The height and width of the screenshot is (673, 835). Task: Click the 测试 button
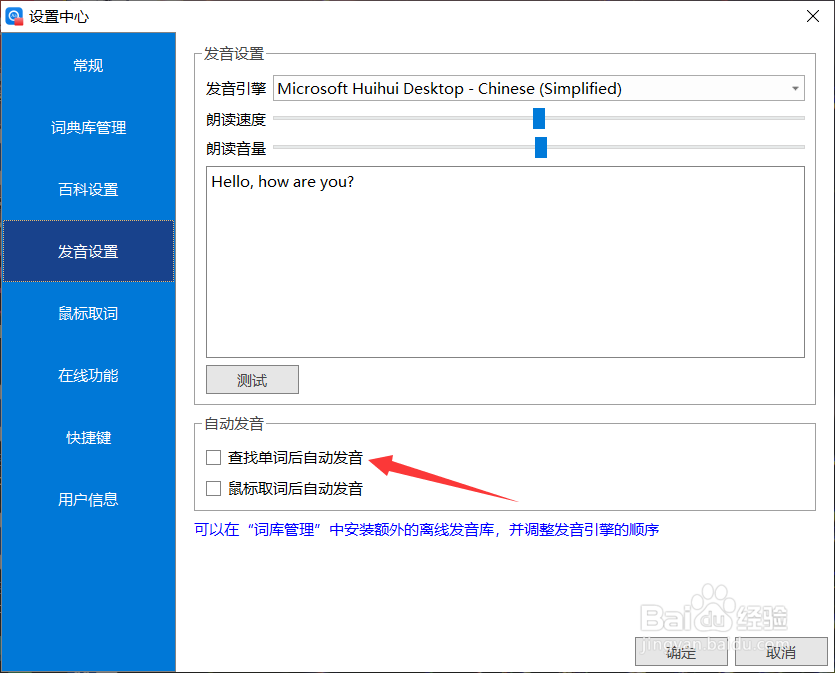pos(252,380)
